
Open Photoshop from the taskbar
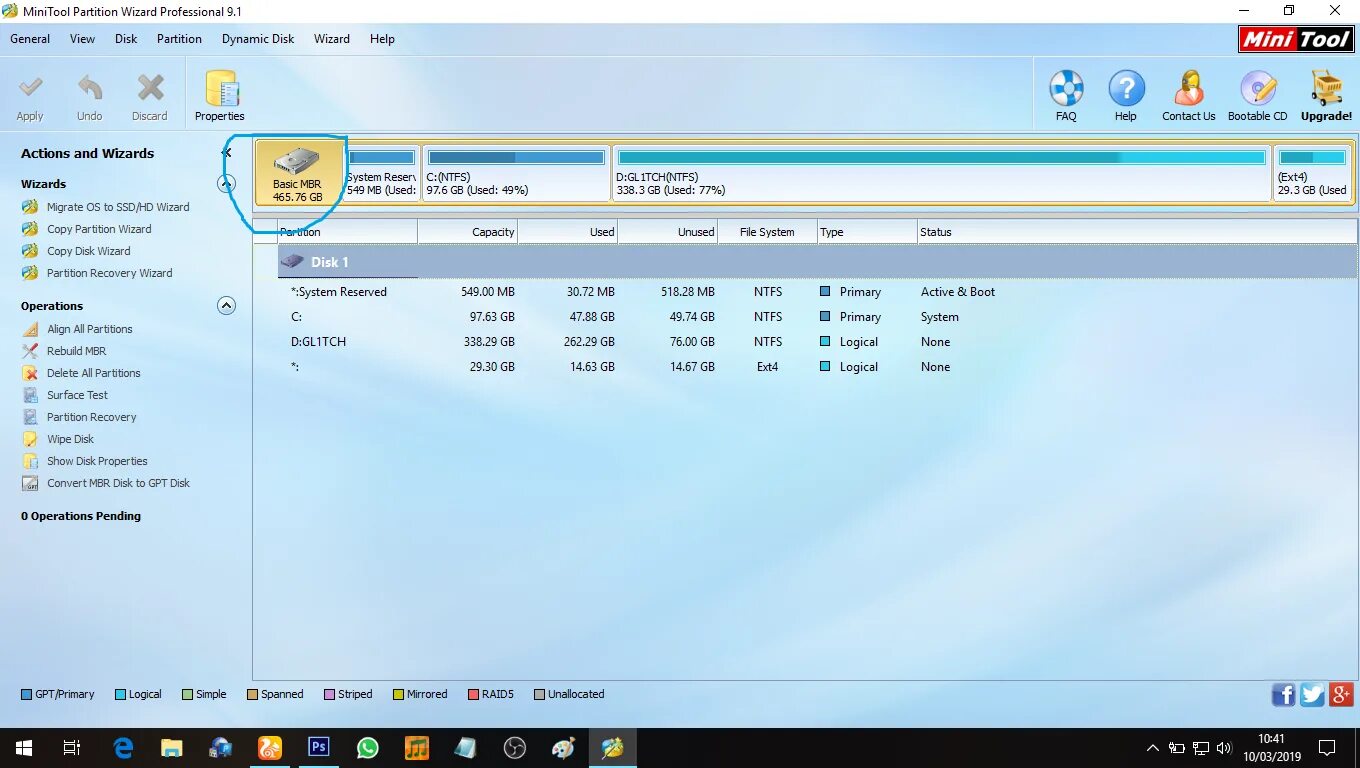tap(319, 748)
